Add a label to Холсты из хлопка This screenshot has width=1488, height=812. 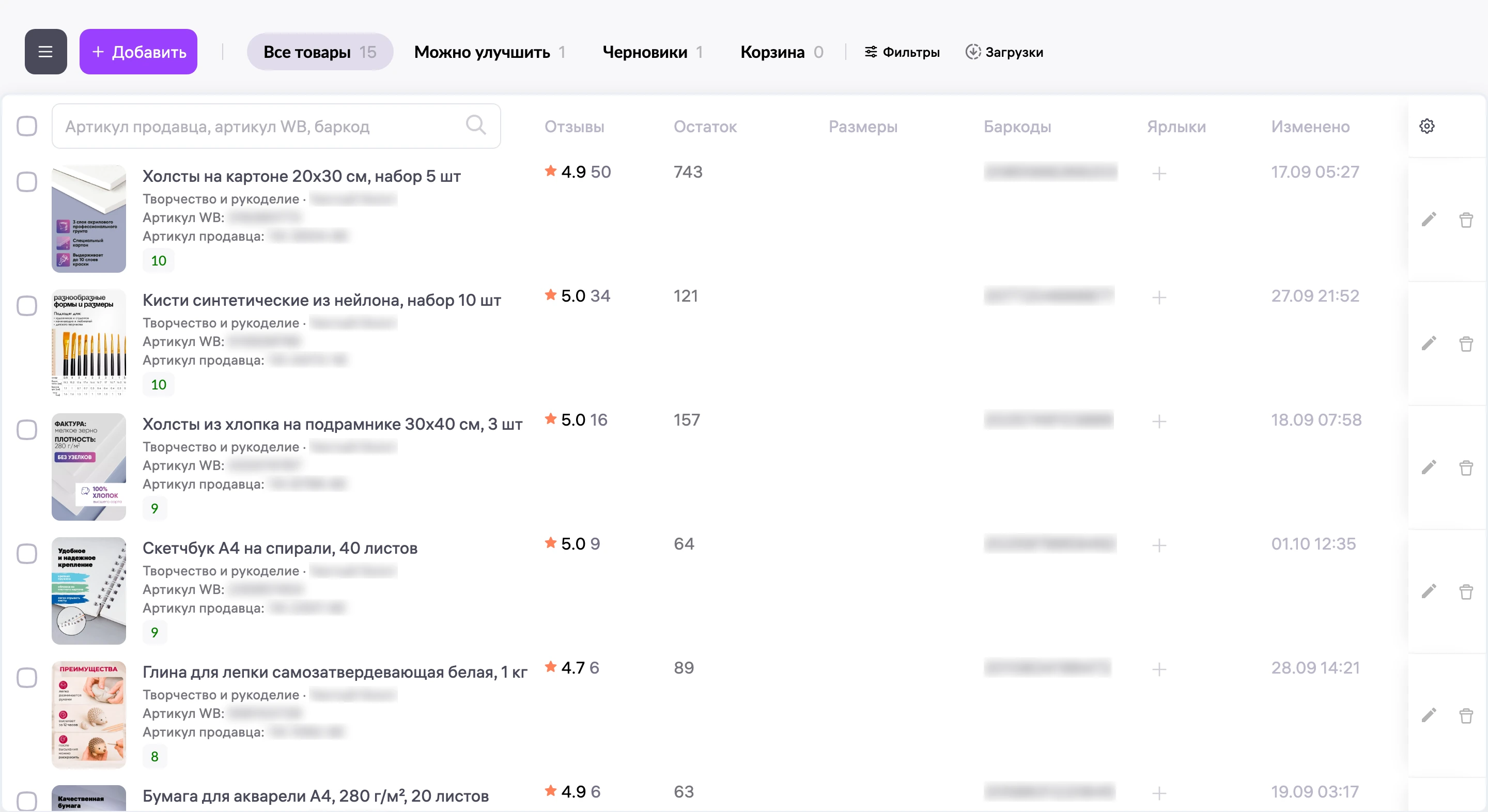[x=1159, y=421]
